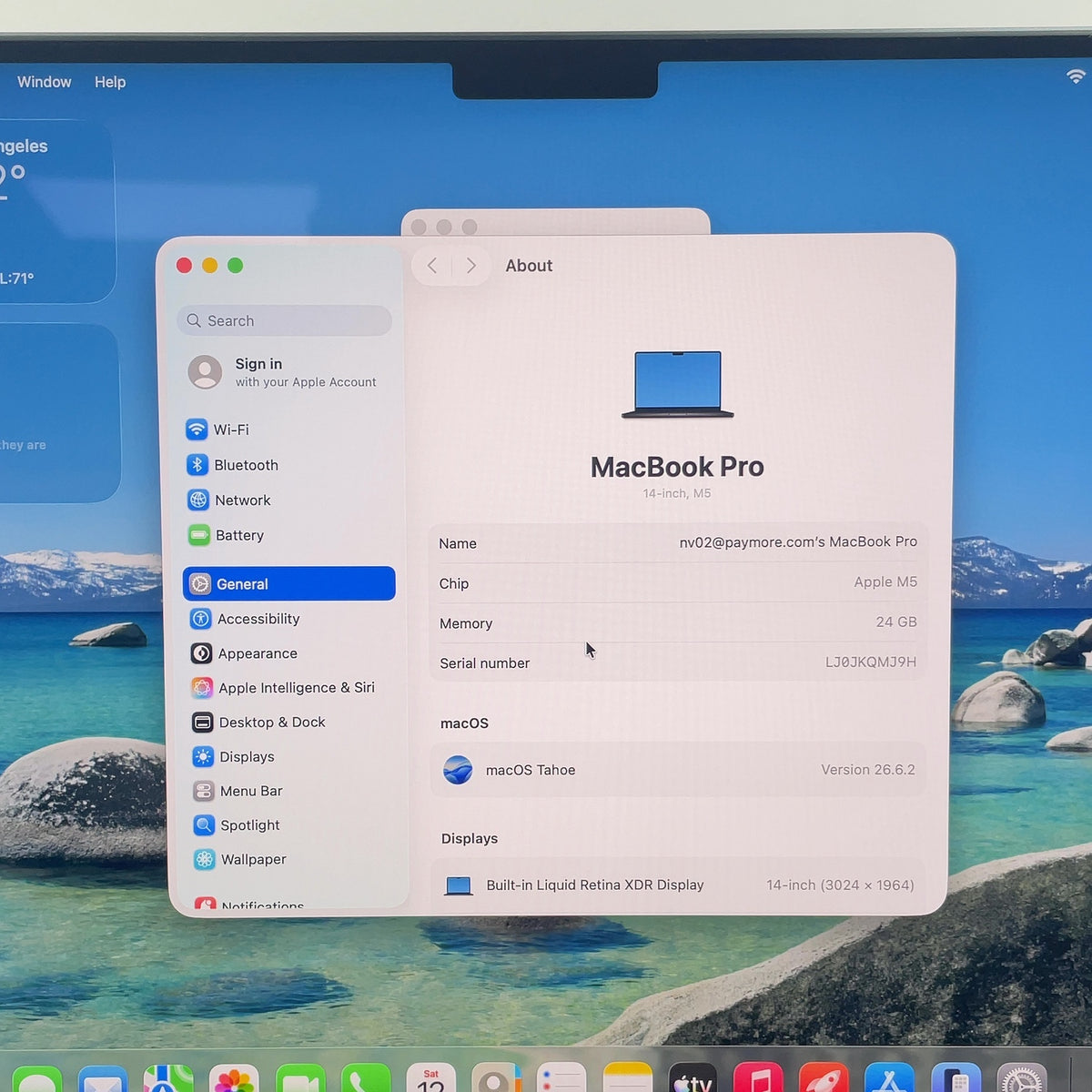Open Notes from the Dock
This screenshot has height=1092, width=1092.
pos(628,1078)
